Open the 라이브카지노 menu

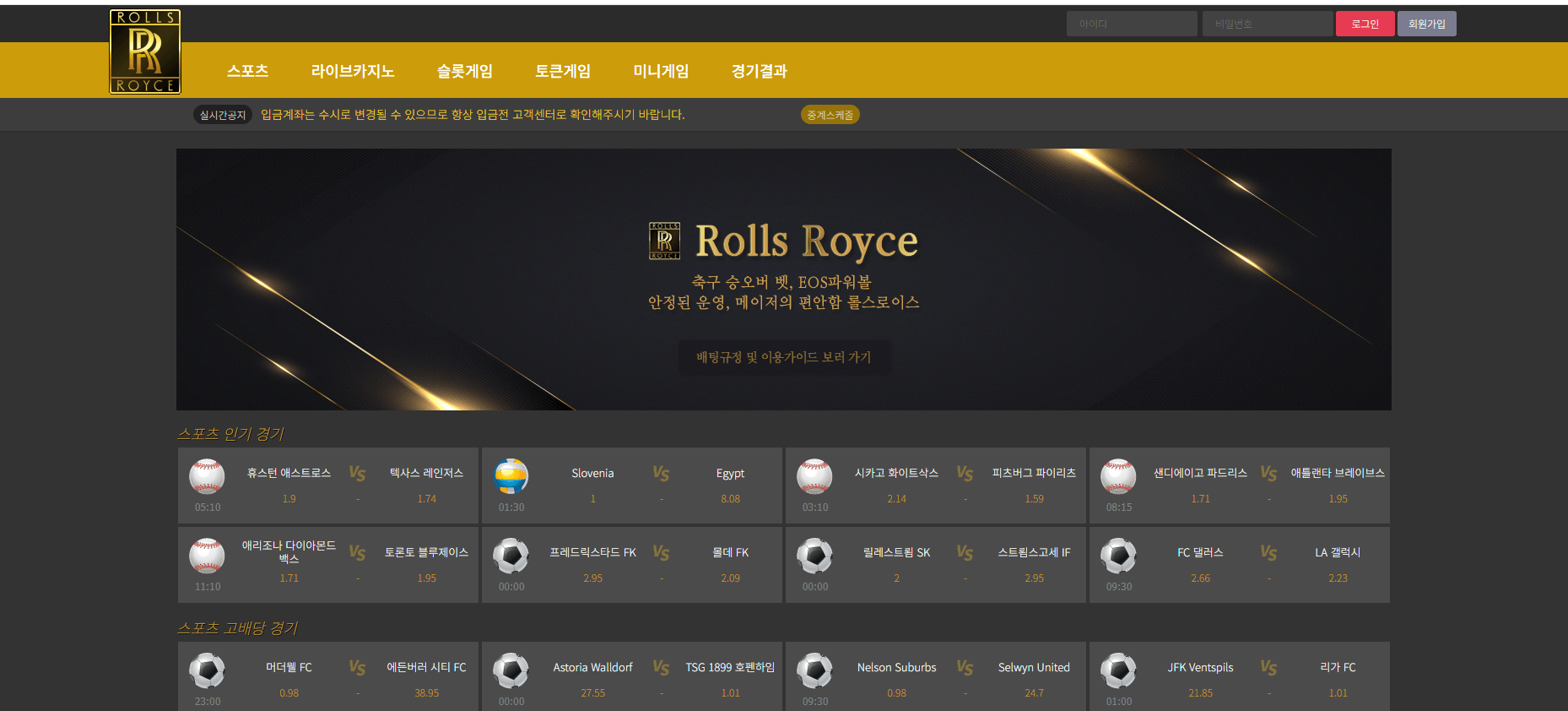point(353,71)
